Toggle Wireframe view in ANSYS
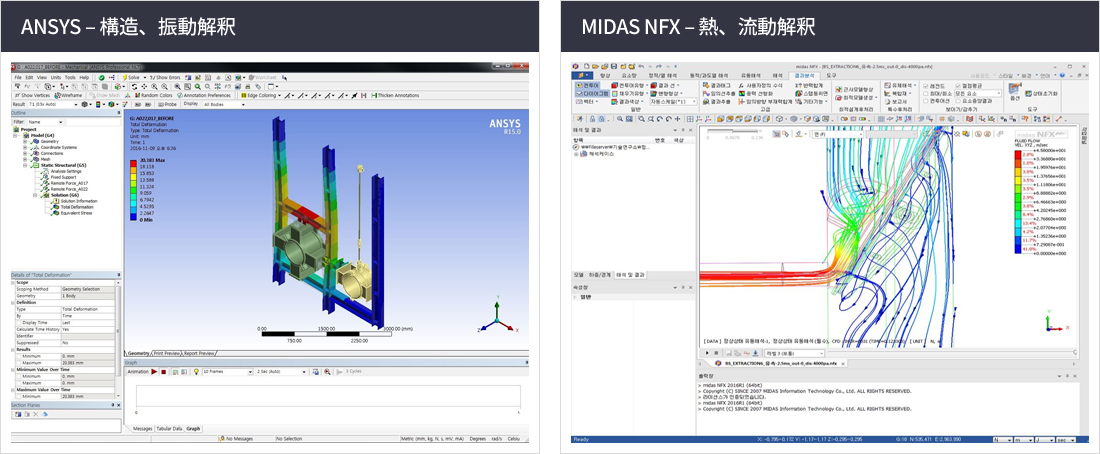 pos(69,95)
